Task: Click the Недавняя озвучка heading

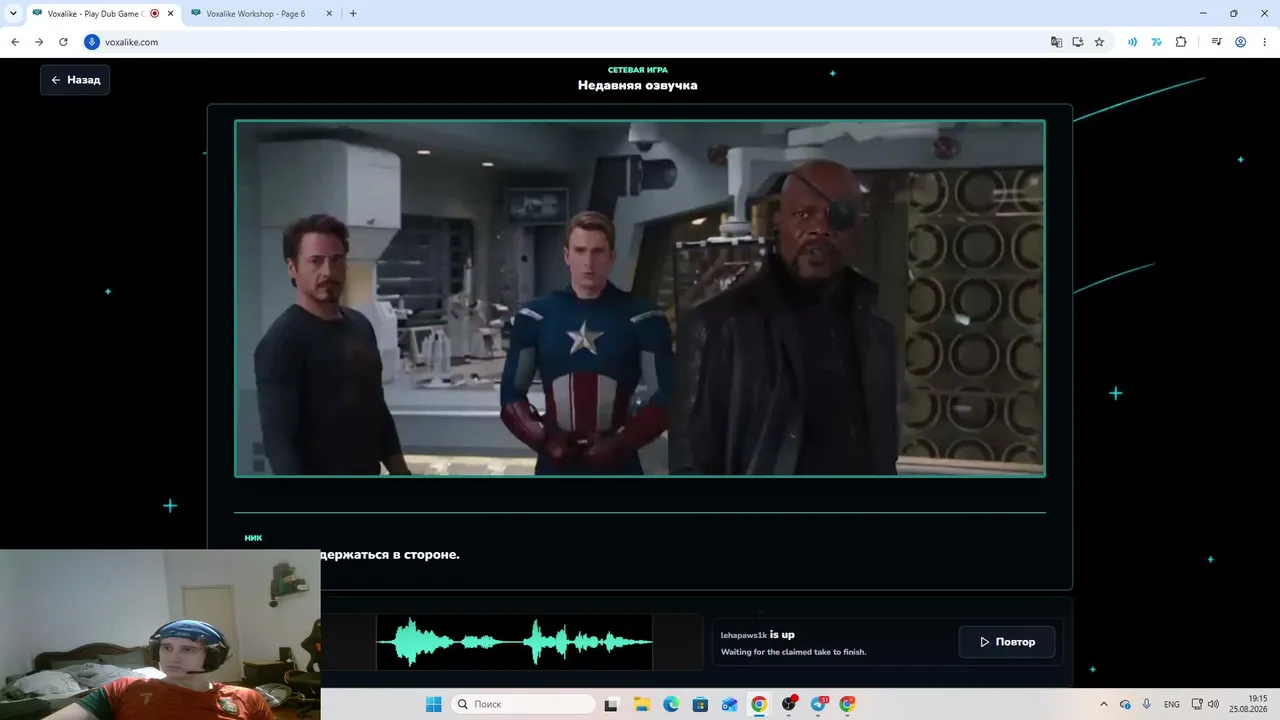Action: (638, 85)
